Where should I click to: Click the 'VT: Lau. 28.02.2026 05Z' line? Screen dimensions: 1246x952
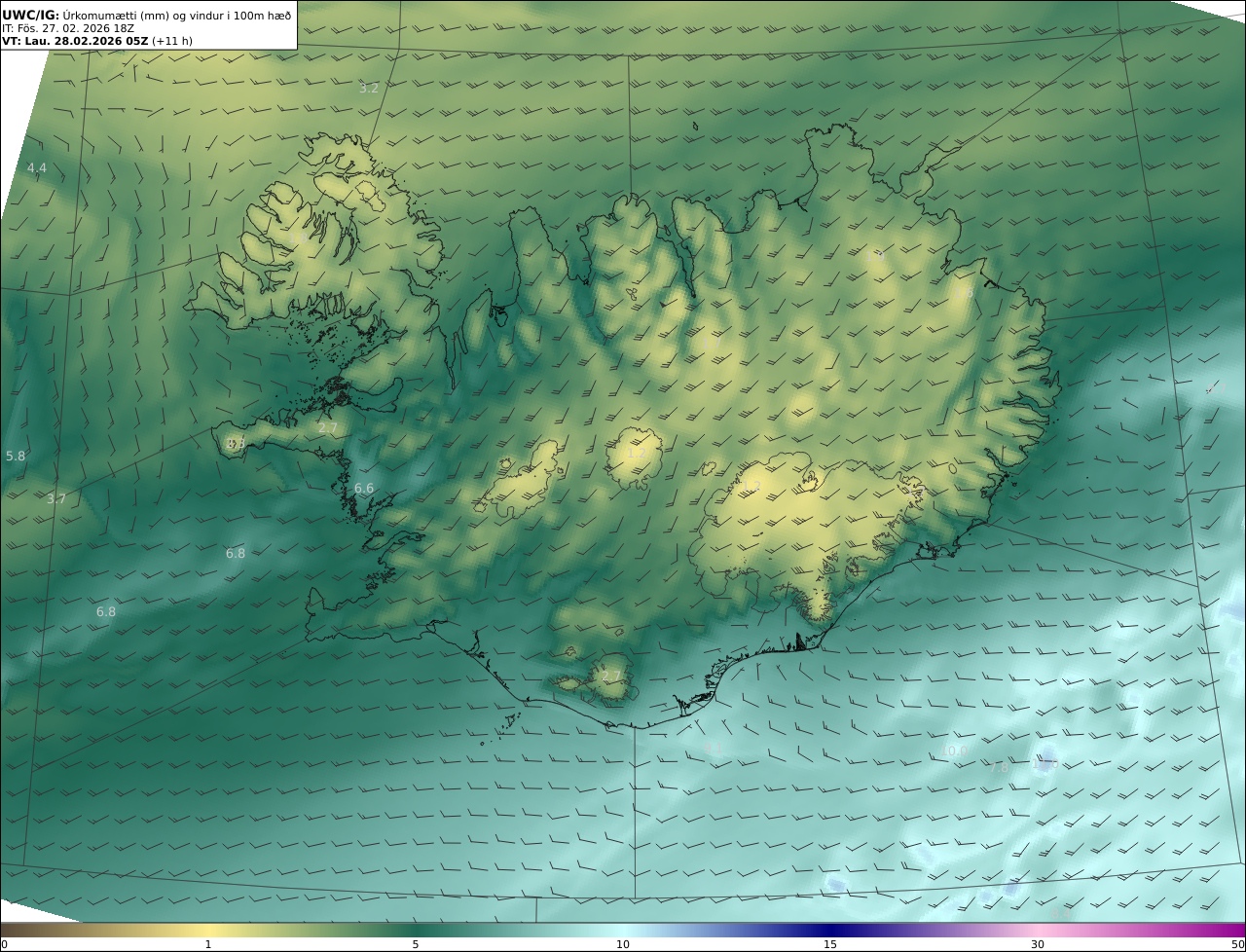tap(97, 41)
